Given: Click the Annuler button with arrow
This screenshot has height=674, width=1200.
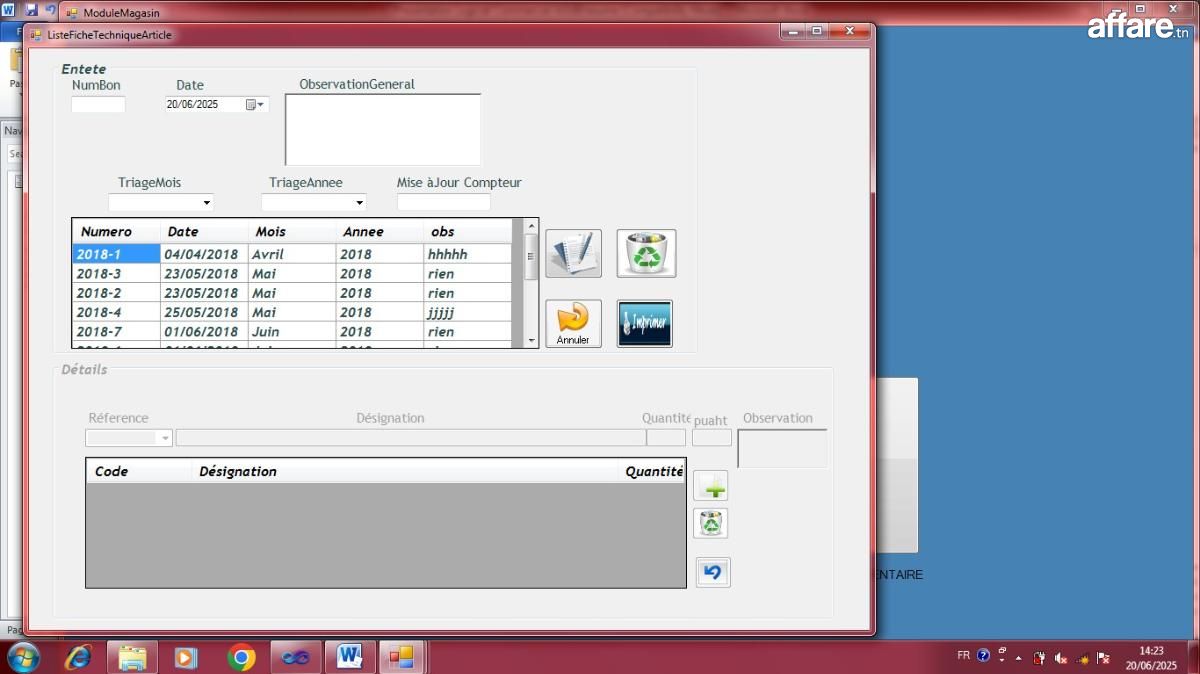Looking at the screenshot, I should 573,323.
